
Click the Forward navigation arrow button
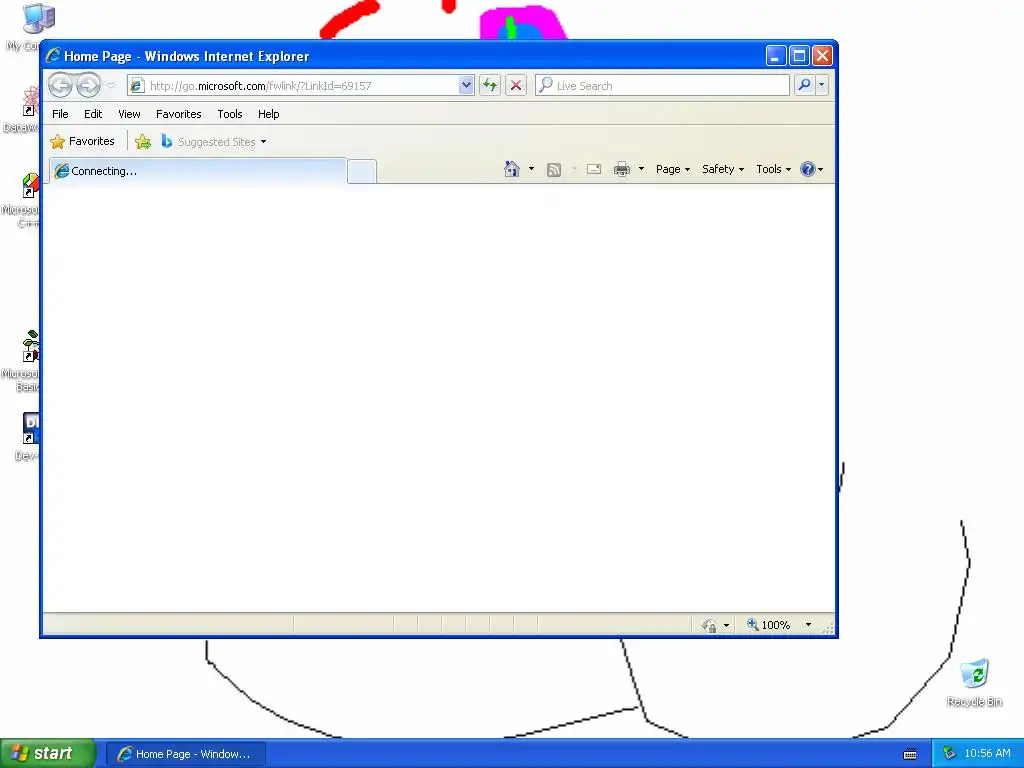(x=88, y=85)
